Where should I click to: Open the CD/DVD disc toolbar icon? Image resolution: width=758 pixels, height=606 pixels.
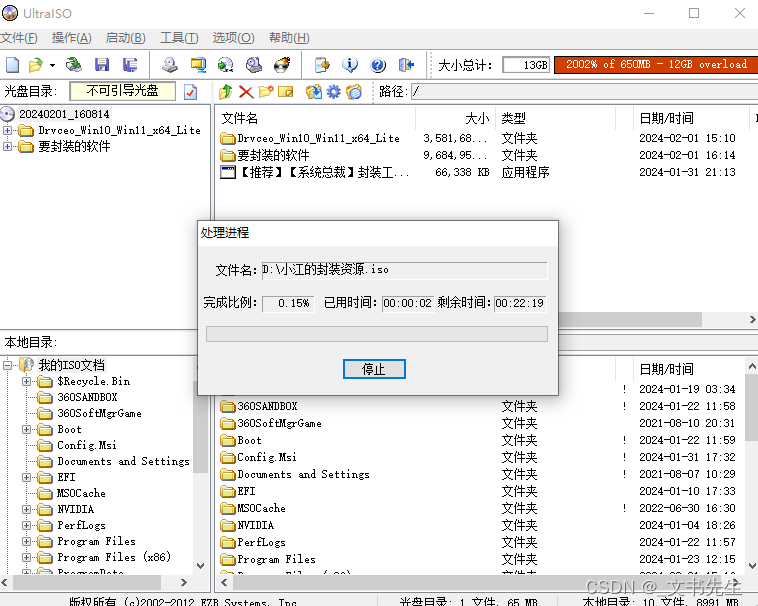[74, 65]
